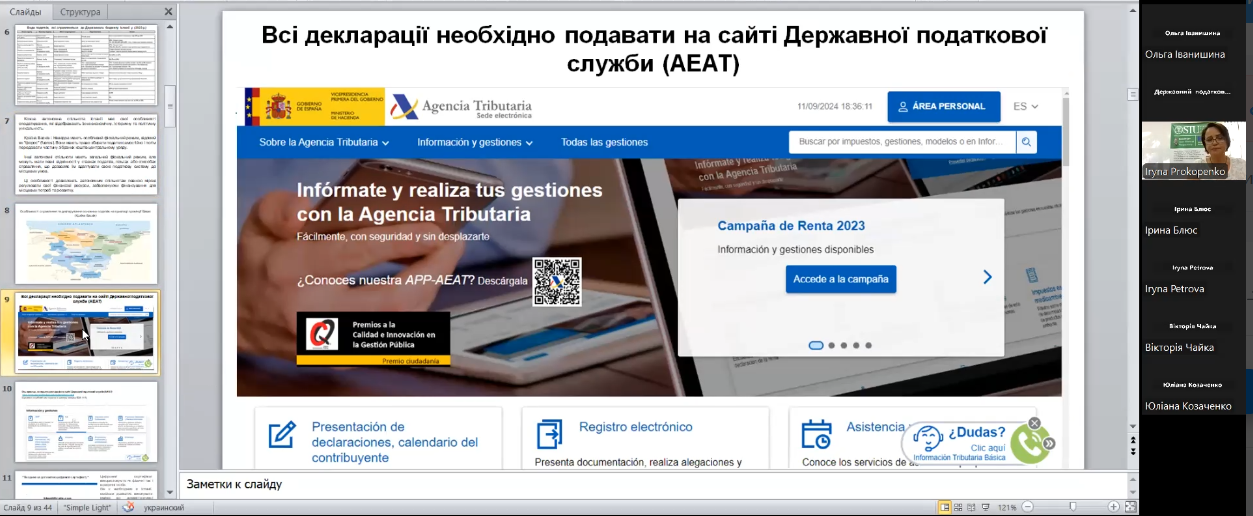1253x516 pixels.
Task: Click the Agencia Tributaria logo
Action: click(461, 107)
